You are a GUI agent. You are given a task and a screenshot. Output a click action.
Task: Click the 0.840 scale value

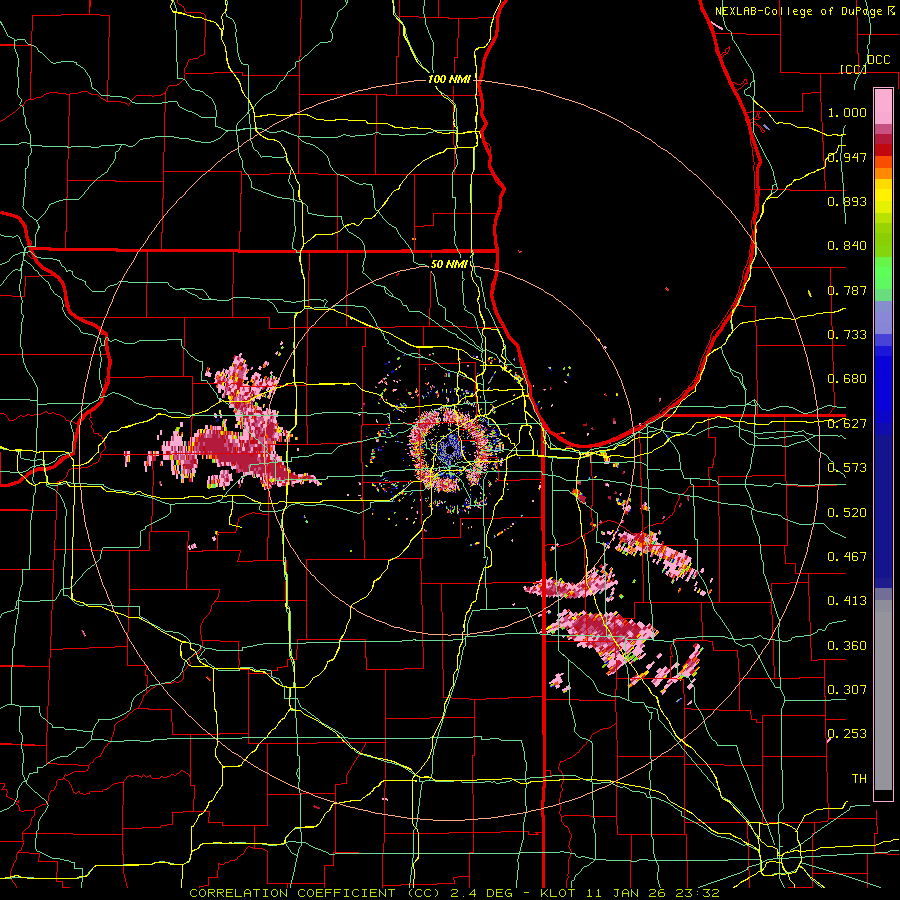pyautogui.click(x=847, y=246)
